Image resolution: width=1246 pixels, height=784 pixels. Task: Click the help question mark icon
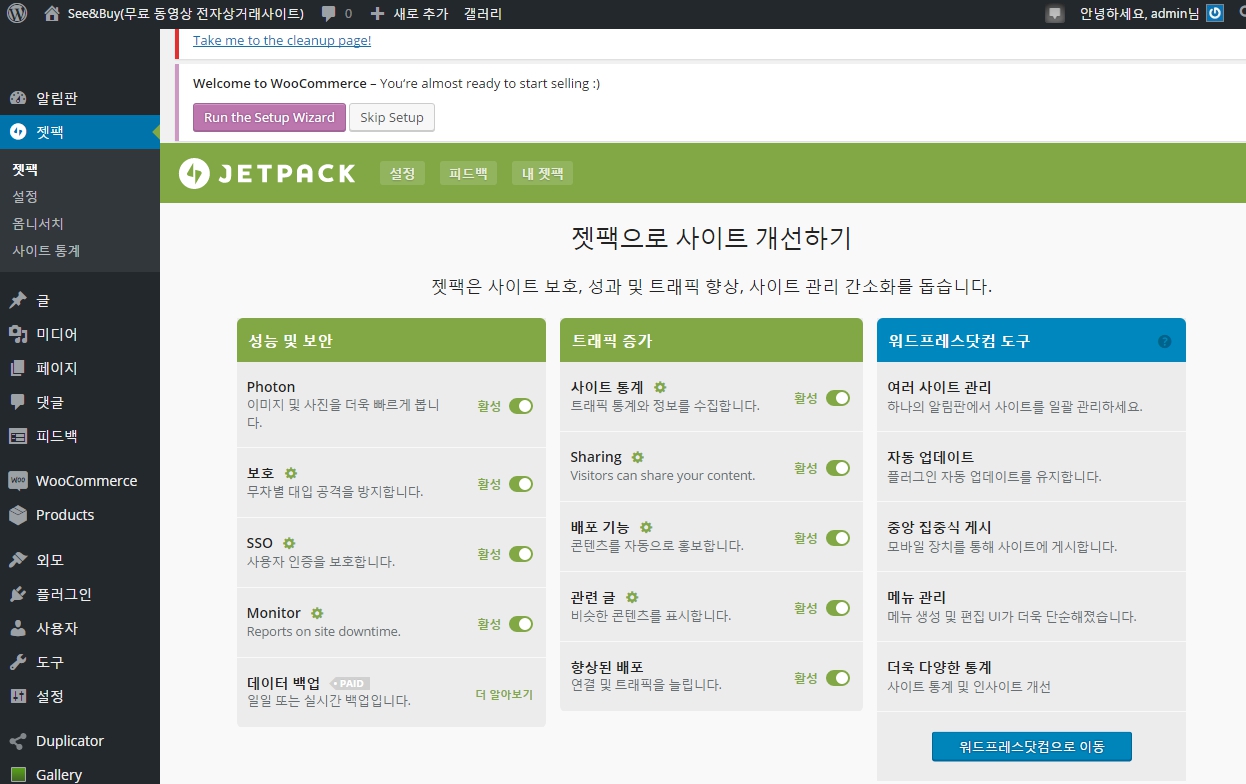click(1164, 341)
